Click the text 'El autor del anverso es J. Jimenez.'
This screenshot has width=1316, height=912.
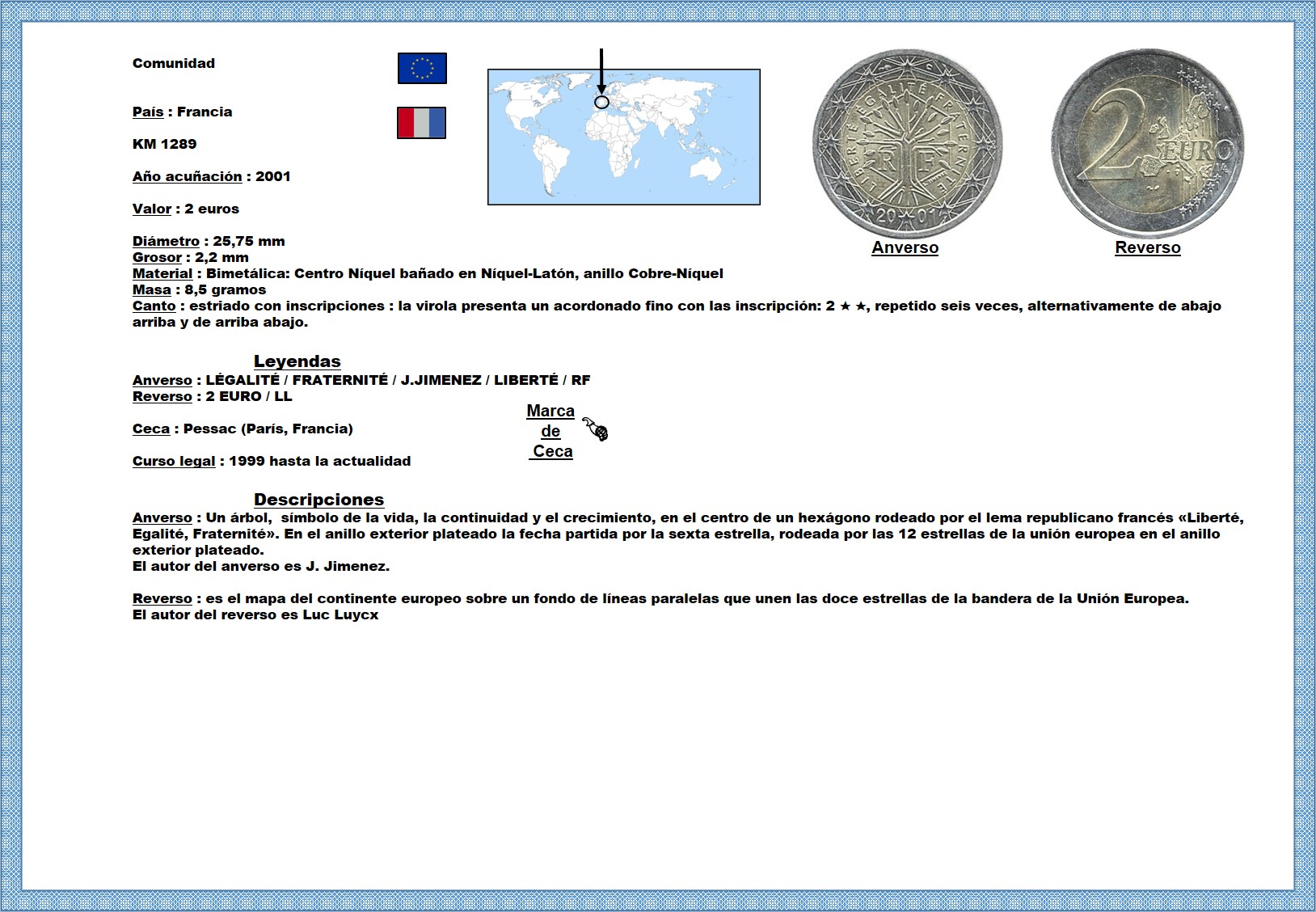point(261,566)
